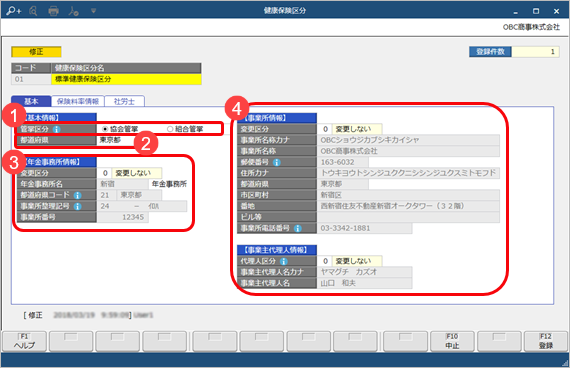This screenshot has width=570, height=368.
Task: Click the 修正 mode label
Action: point(36,52)
